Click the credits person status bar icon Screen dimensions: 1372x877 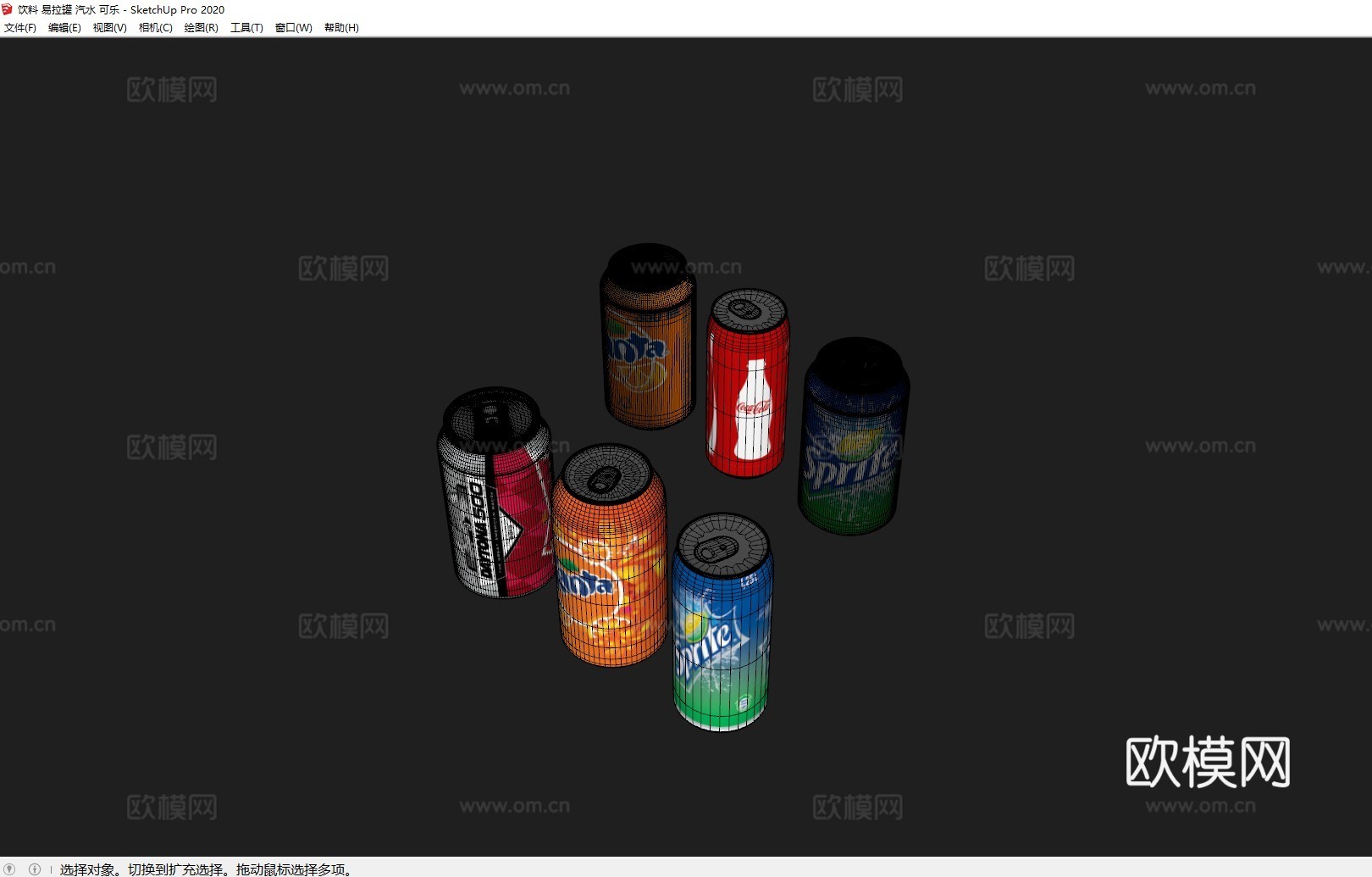pyautogui.click(x=35, y=869)
